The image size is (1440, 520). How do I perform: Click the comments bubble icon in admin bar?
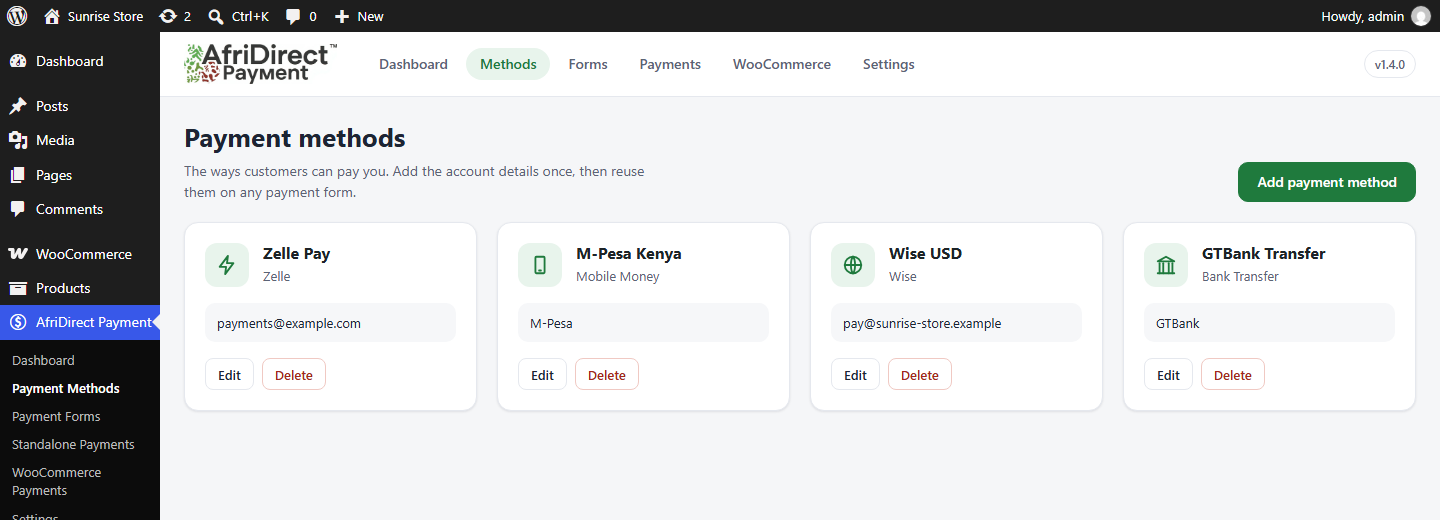293,16
